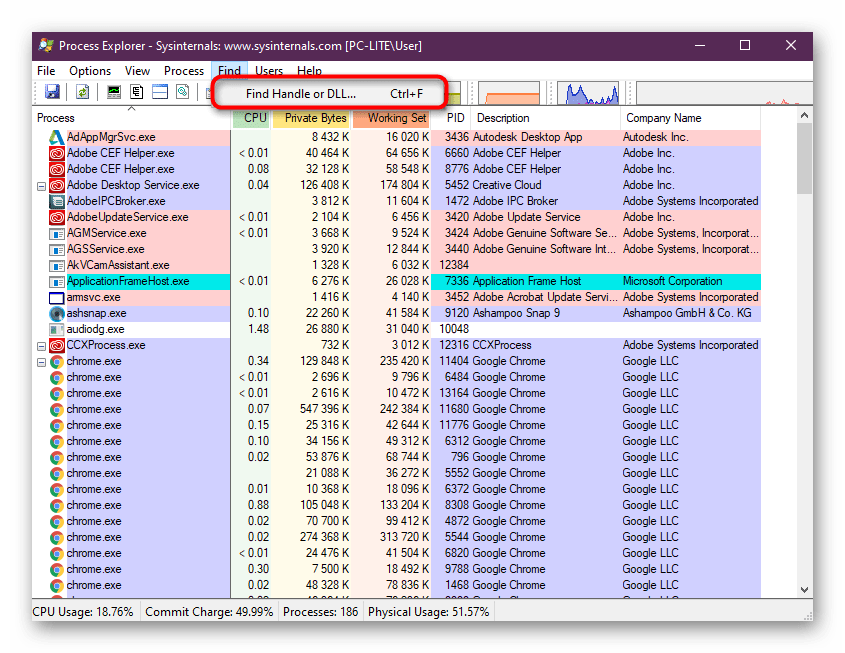This screenshot has width=845, height=653.
Task: Choose Find Handle or DLL... menu entry
Action: 328,94
